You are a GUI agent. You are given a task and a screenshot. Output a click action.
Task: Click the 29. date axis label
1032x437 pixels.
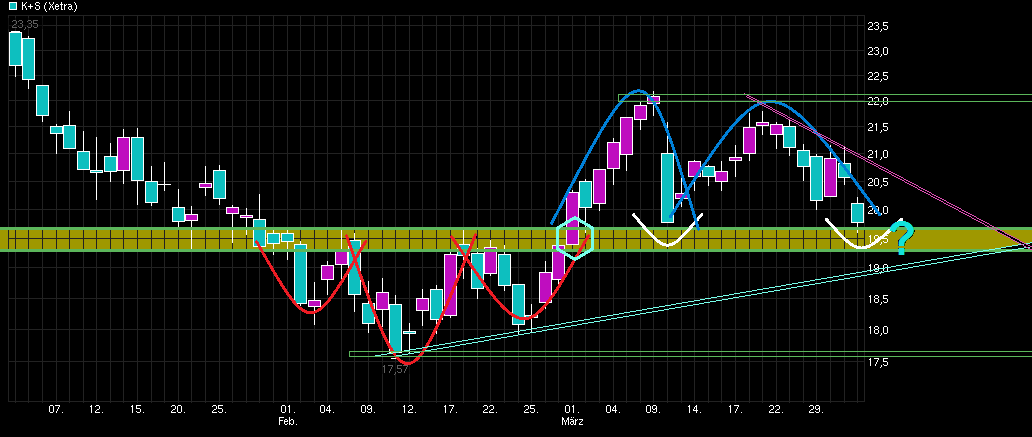pos(816,409)
